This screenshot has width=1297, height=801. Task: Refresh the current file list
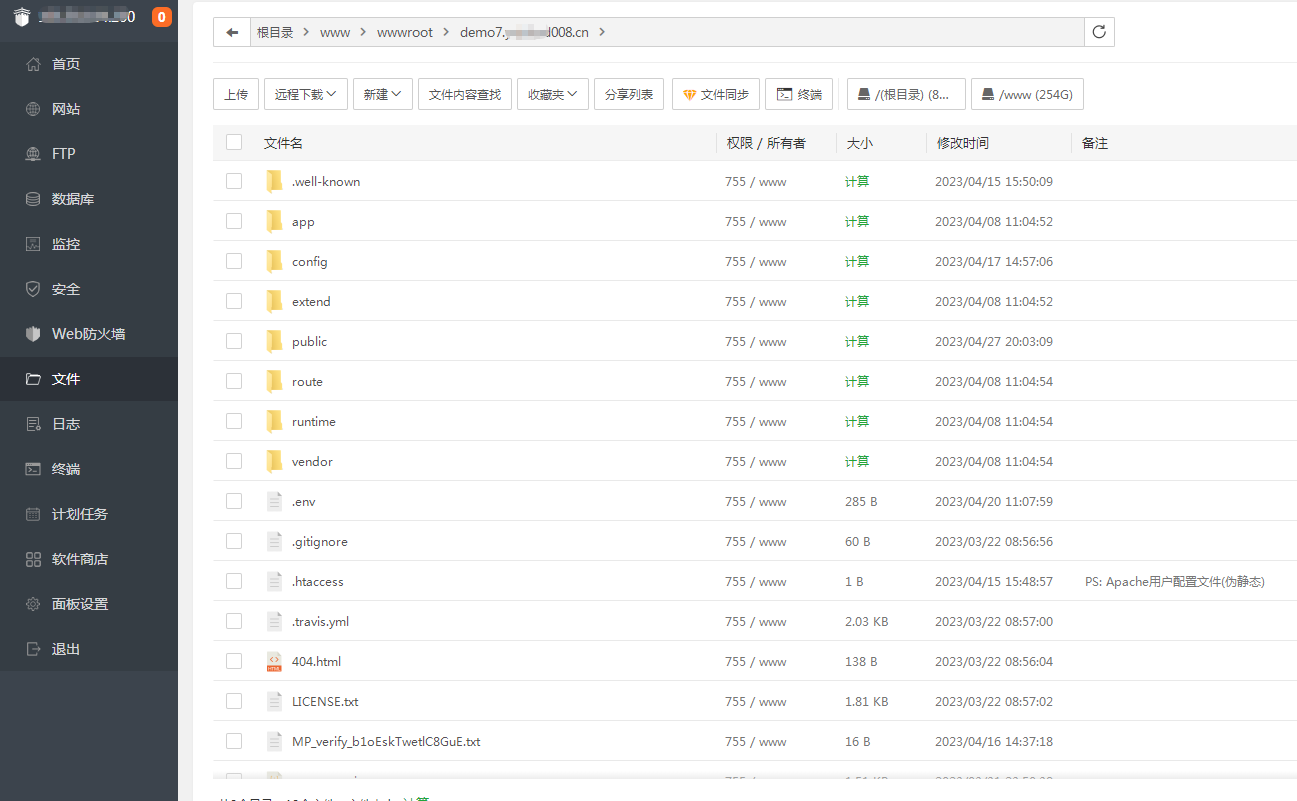tap(1098, 31)
